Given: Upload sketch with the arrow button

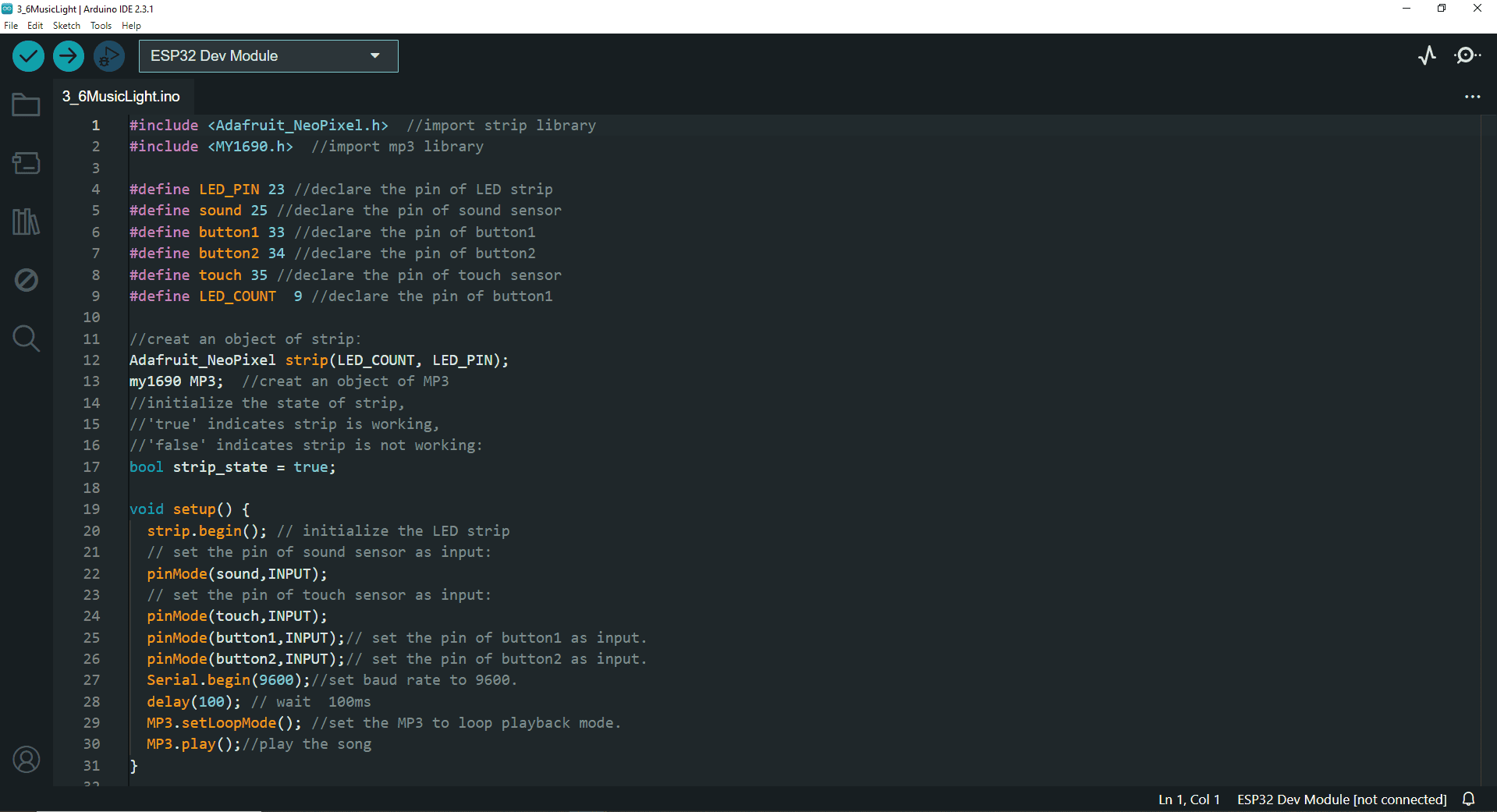Looking at the screenshot, I should (69, 56).
